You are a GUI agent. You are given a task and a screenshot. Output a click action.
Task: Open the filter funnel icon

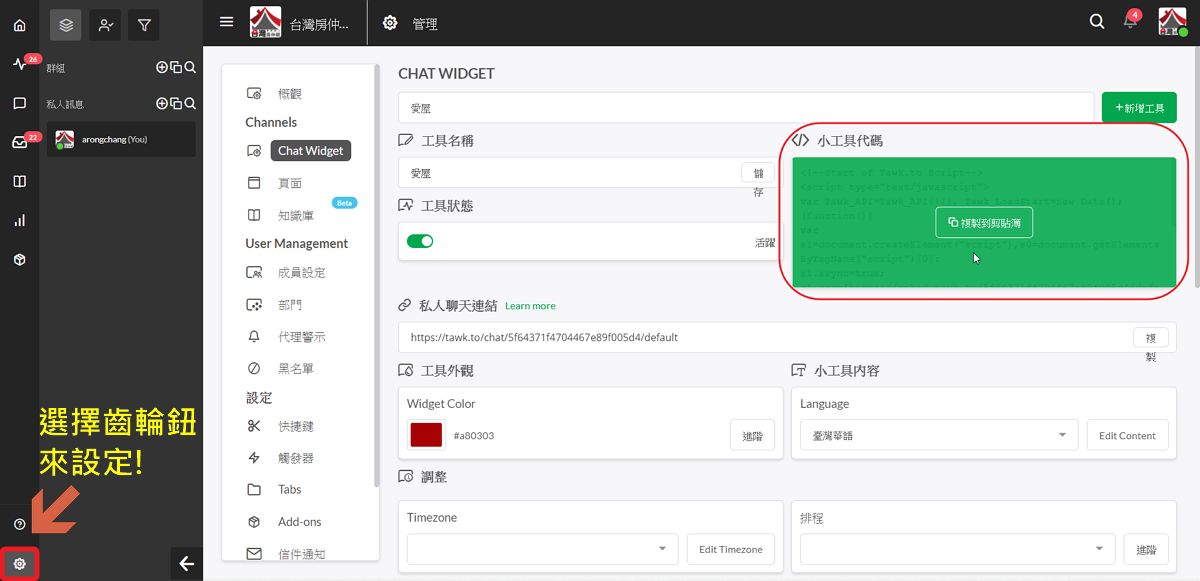[x=144, y=25]
